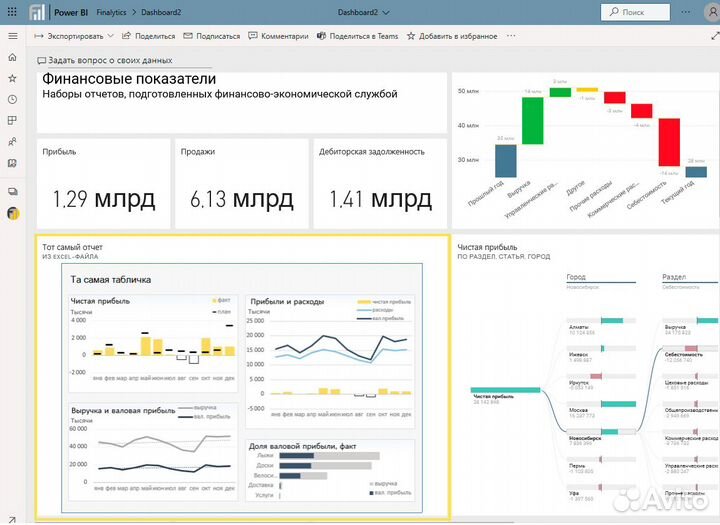
Task: Open Favorites star in the sidebar
Action: [x=12, y=78]
